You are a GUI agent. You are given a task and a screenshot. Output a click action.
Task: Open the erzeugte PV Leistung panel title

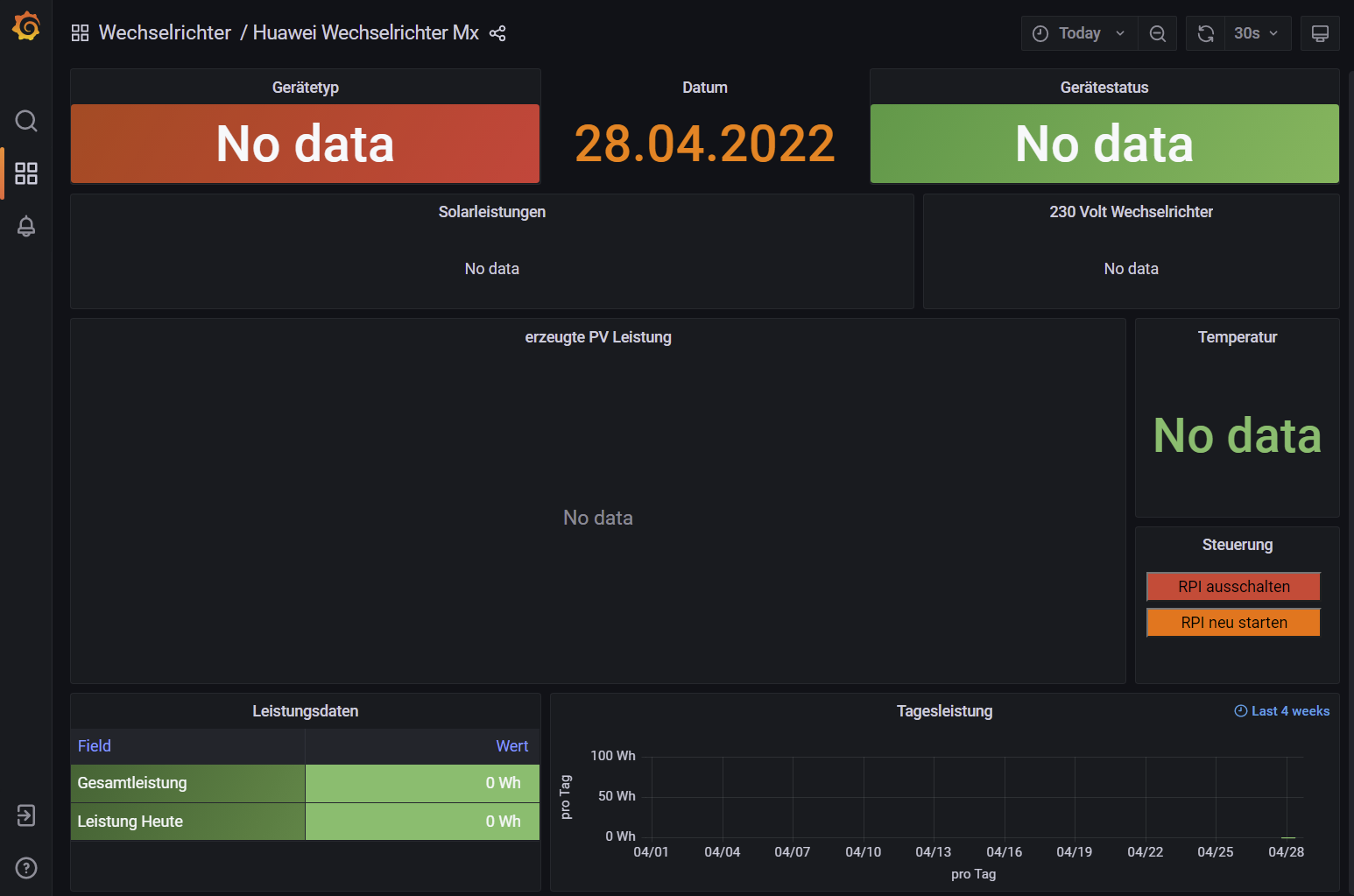pyautogui.click(x=598, y=337)
